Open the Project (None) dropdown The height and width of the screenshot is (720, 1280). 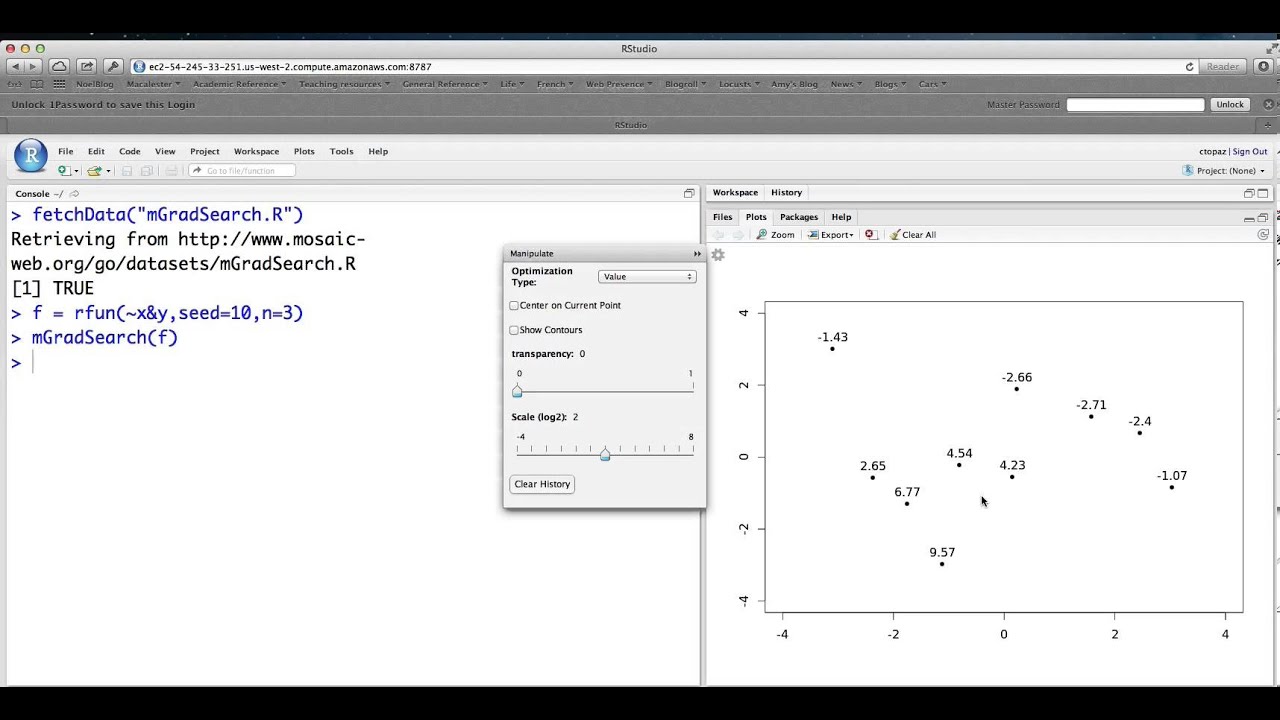click(x=1224, y=171)
